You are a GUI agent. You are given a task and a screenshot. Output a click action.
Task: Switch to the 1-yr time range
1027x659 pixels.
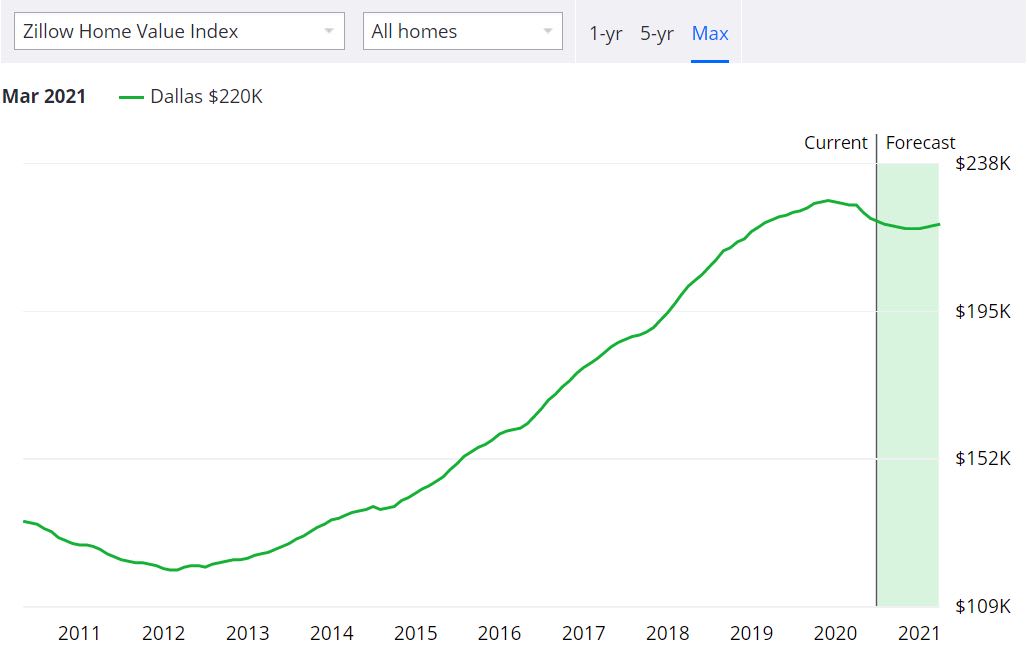pyautogui.click(x=605, y=33)
